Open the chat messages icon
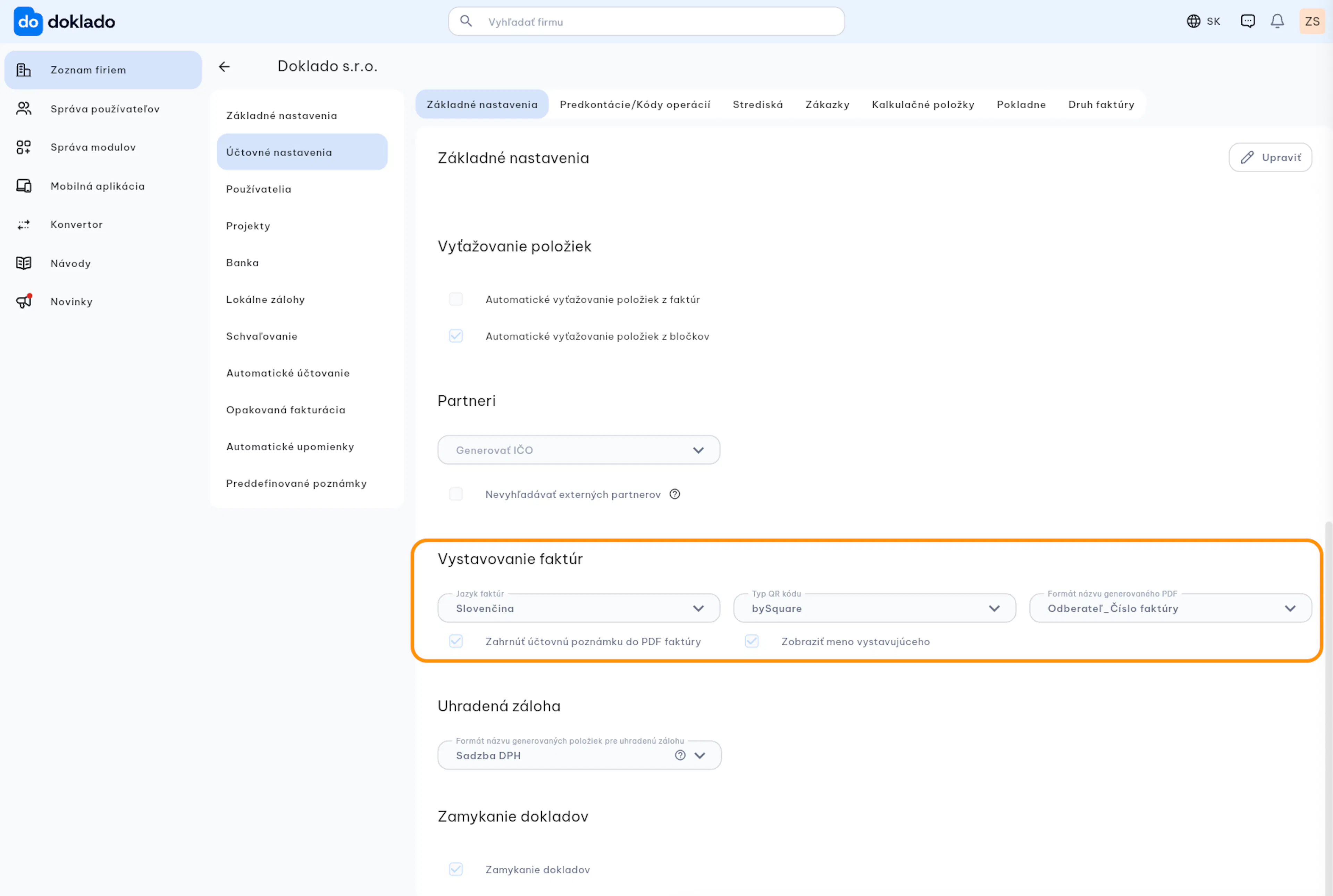This screenshot has height=896, width=1333. [1248, 21]
